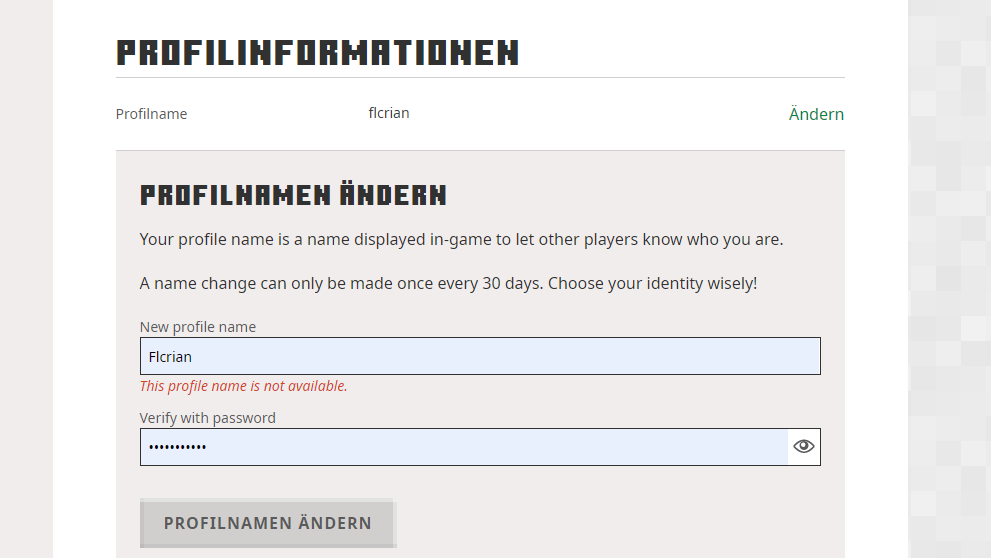Click the "once every 30 days" notice sentence

(x=340, y=283)
